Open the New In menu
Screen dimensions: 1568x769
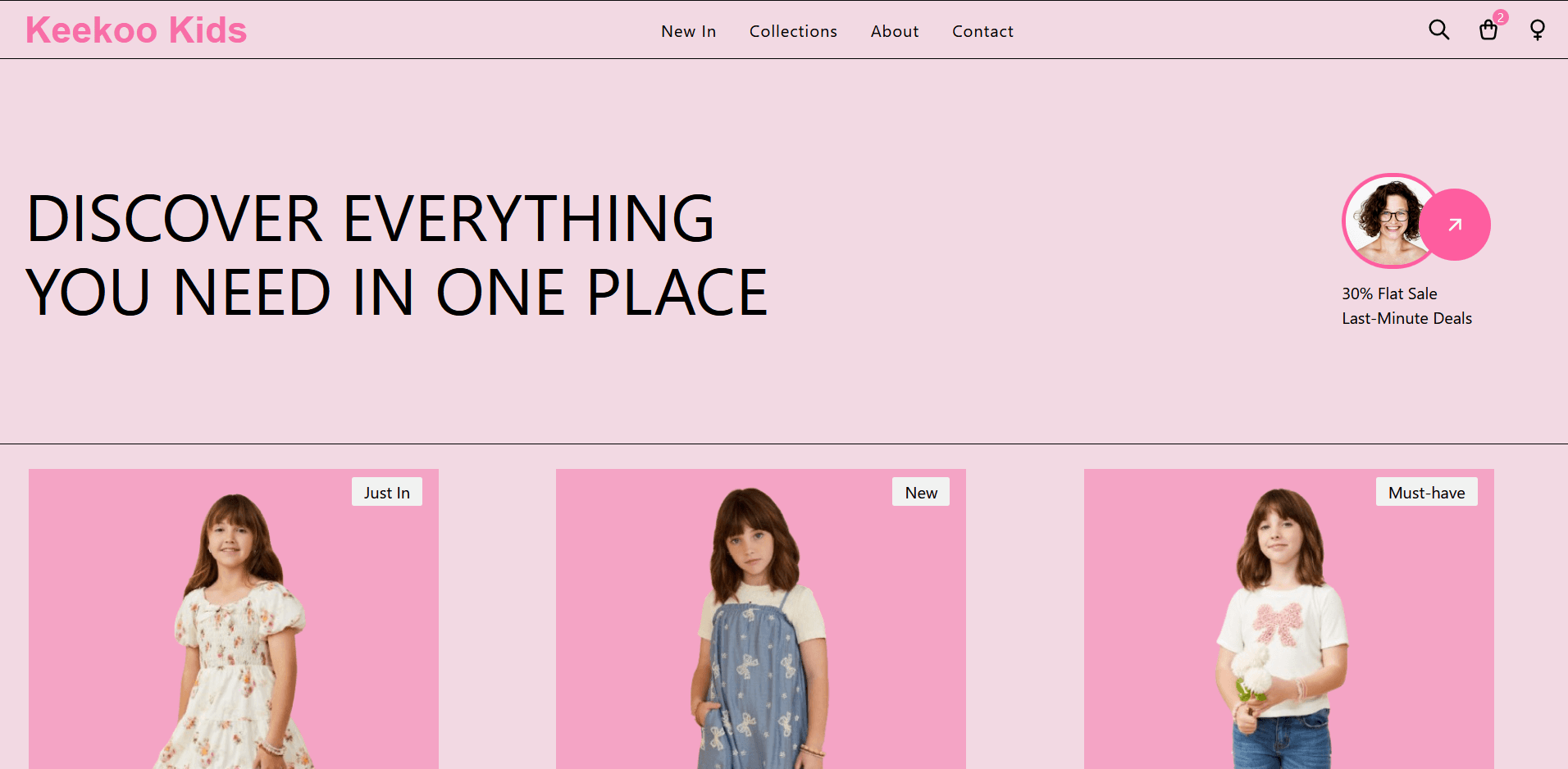689,31
